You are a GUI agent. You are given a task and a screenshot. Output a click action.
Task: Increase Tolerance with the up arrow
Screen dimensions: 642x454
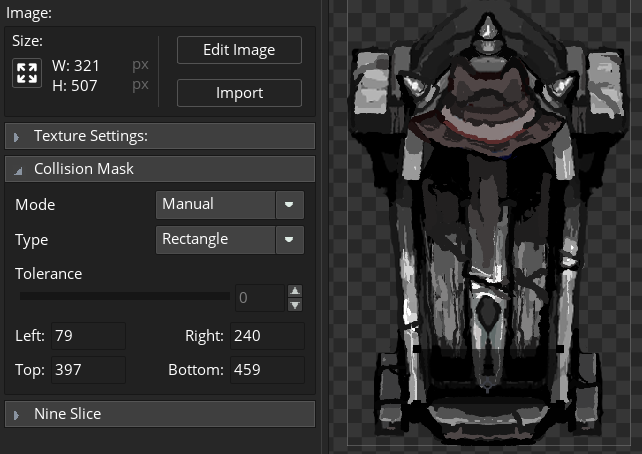pyautogui.click(x=295, y=291)
